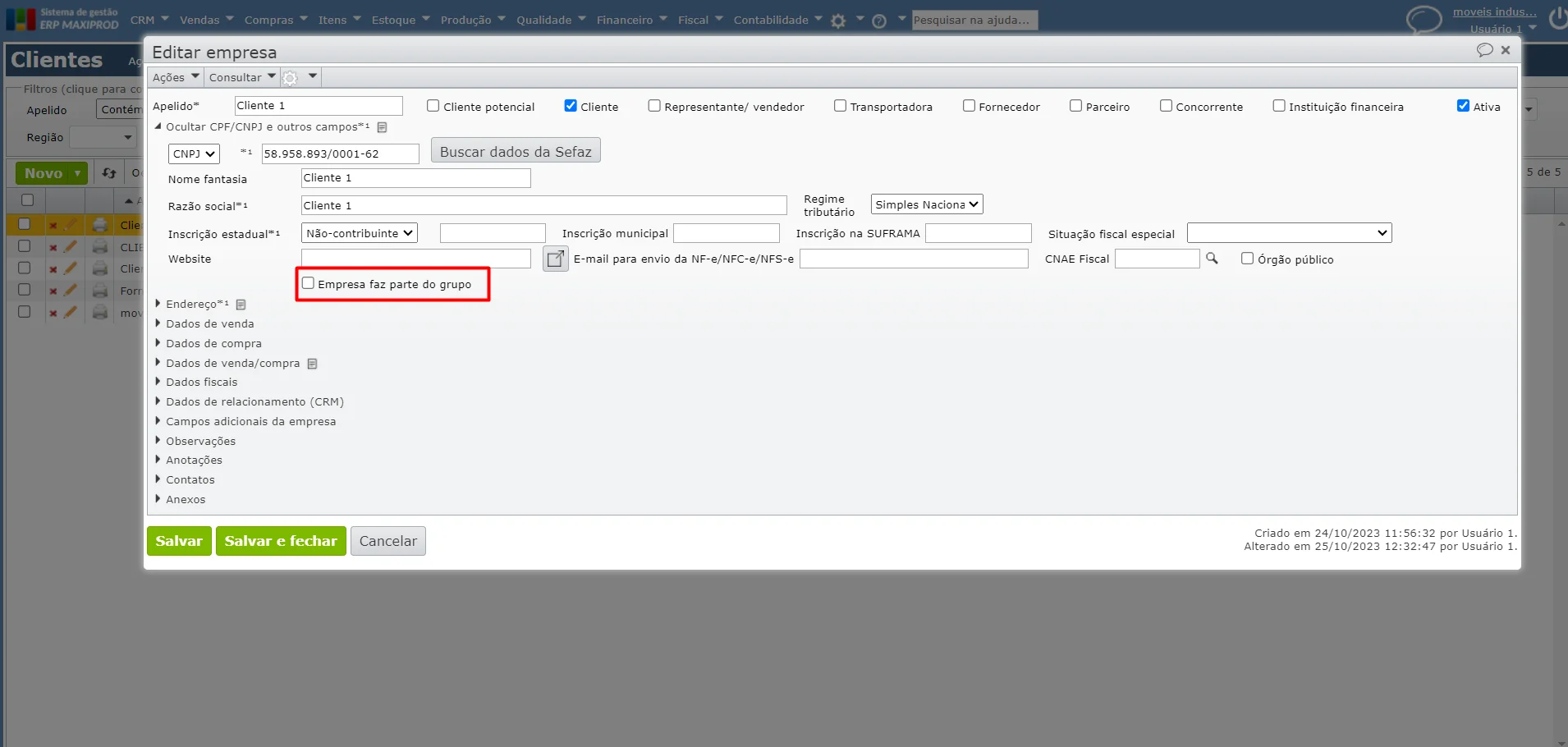The image size is (1568, 747).
Task: Select all rows with the client list header checkbox
Action: click(x=27, y=200)
